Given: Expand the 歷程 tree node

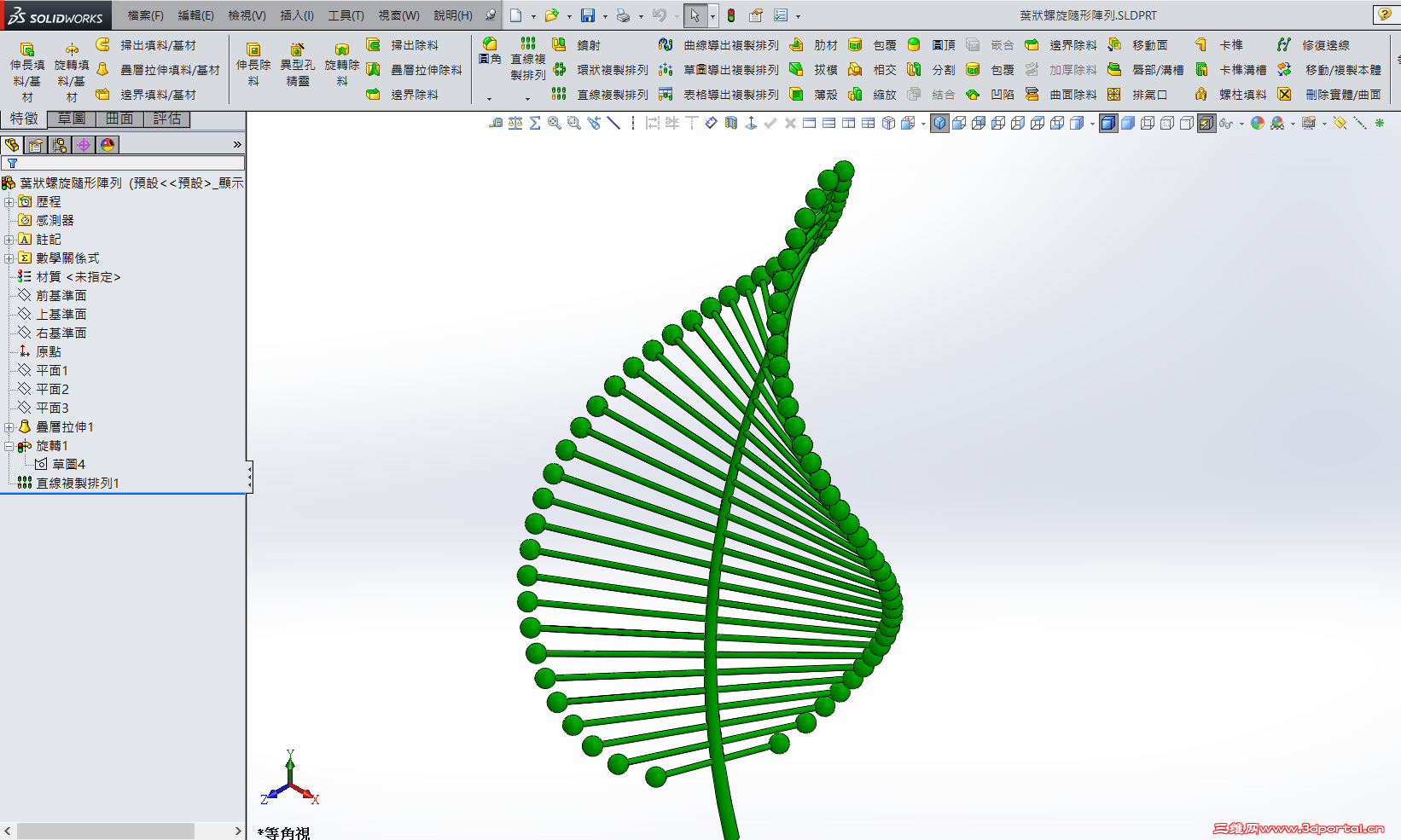Looking at the screenshot, I should click(x=9, y=202).
